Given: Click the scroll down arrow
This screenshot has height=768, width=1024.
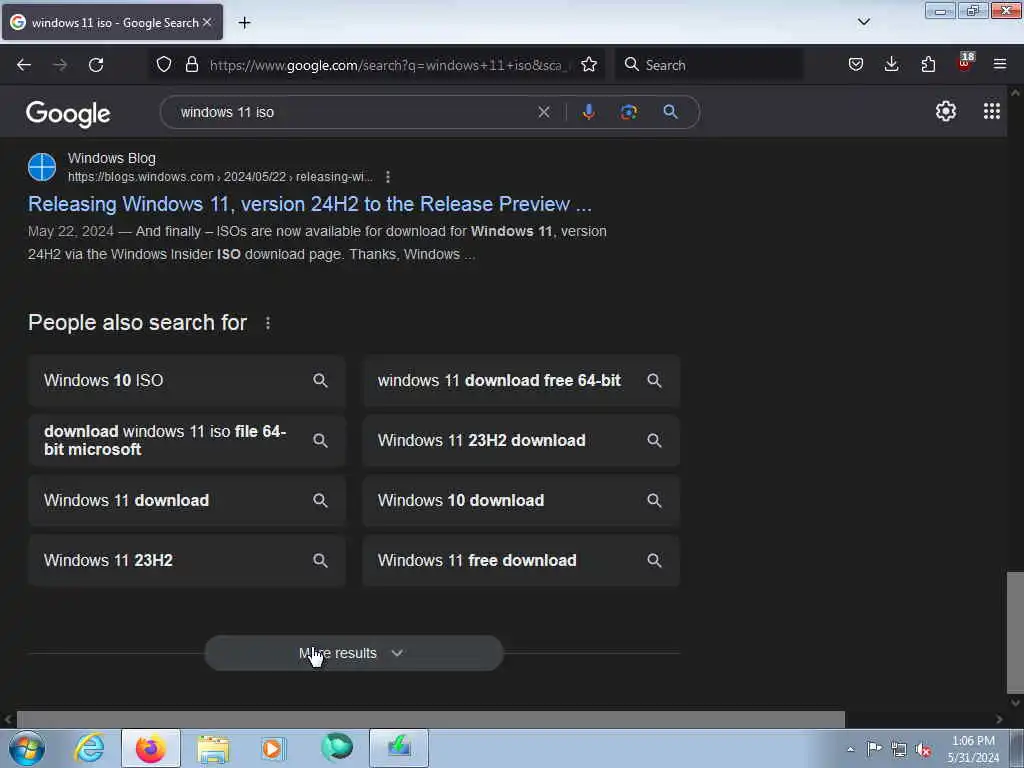Looking at the screenshot, I should tap(1015, 703).
